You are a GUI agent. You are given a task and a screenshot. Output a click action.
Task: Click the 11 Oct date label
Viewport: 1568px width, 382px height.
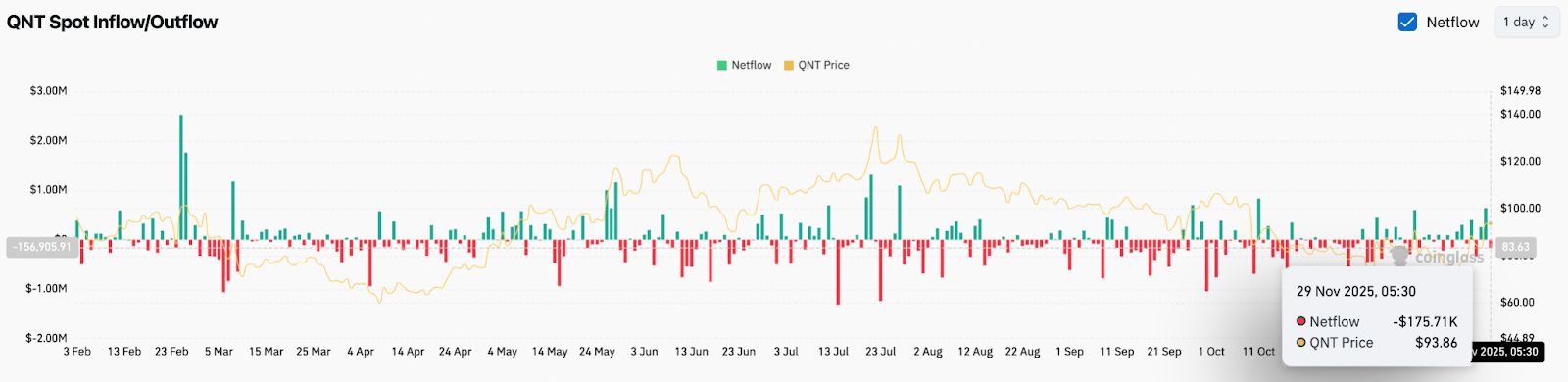coord(1258,352)
